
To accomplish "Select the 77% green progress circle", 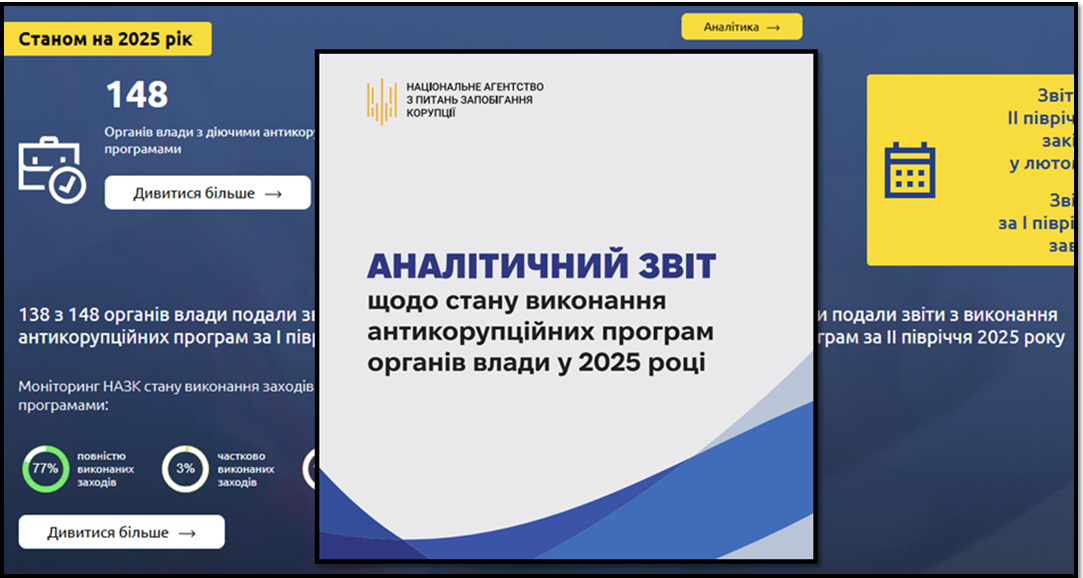I will (x=45, y=469).
